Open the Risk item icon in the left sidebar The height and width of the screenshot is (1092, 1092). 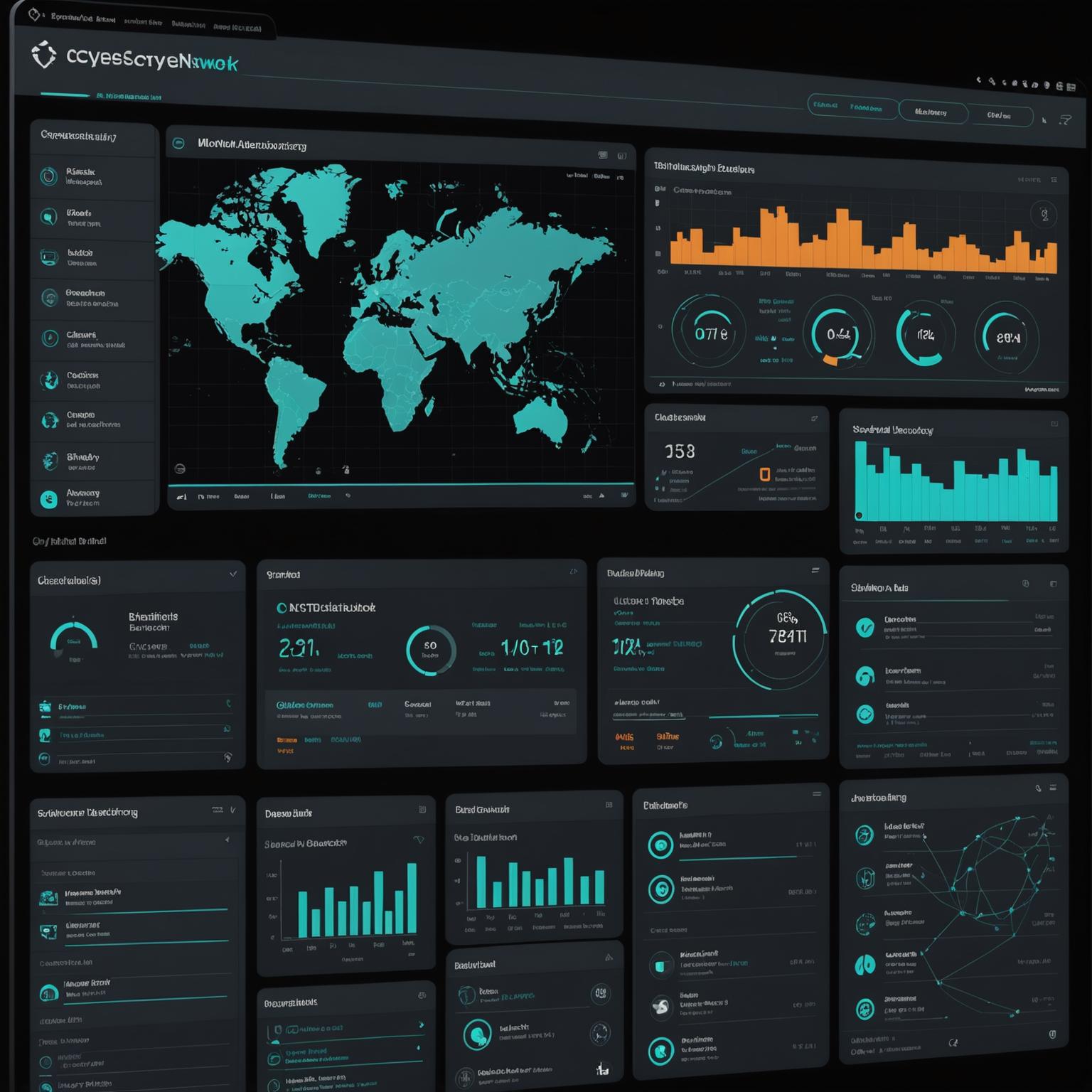click(50, 176)
